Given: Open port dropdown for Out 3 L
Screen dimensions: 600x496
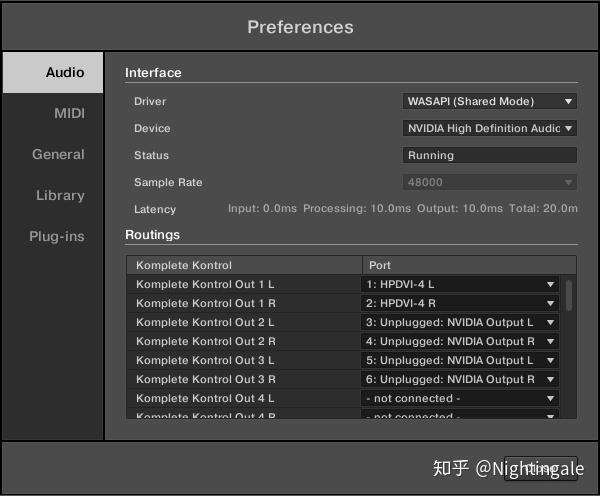Looking at the screenshot, I should tap(459, 360).
